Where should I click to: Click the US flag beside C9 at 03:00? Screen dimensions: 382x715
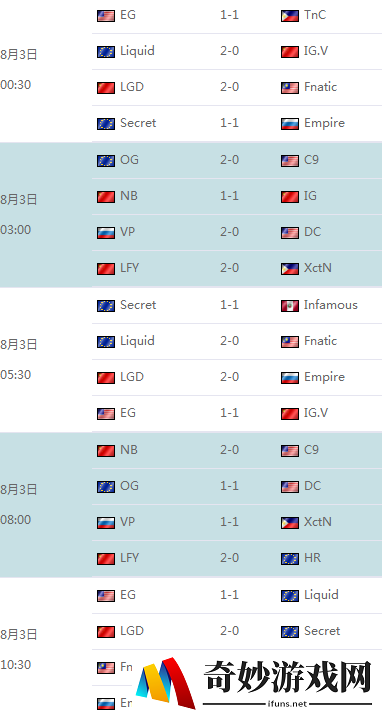[x=289, y=161]
